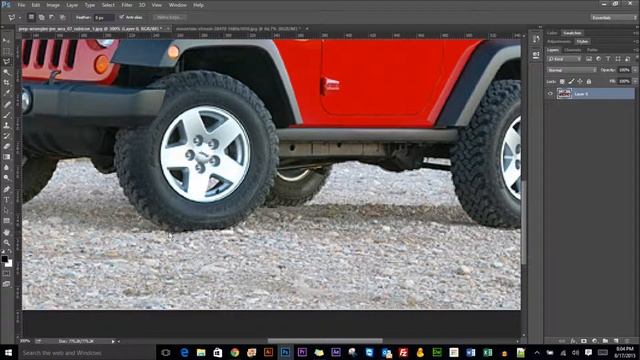Open the File menu

click(21, 5)
